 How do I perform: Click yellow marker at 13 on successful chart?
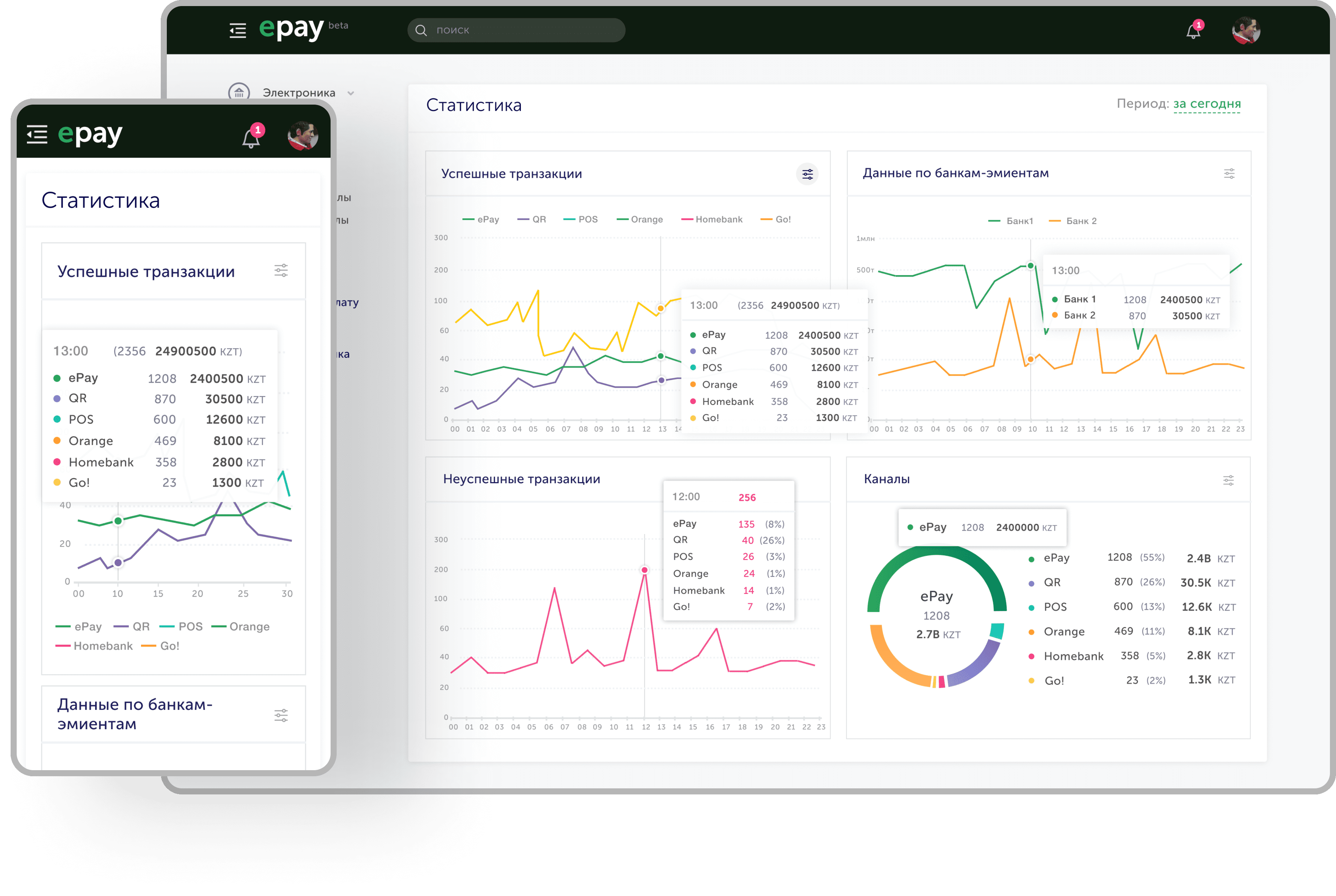[x=660, y=309]
